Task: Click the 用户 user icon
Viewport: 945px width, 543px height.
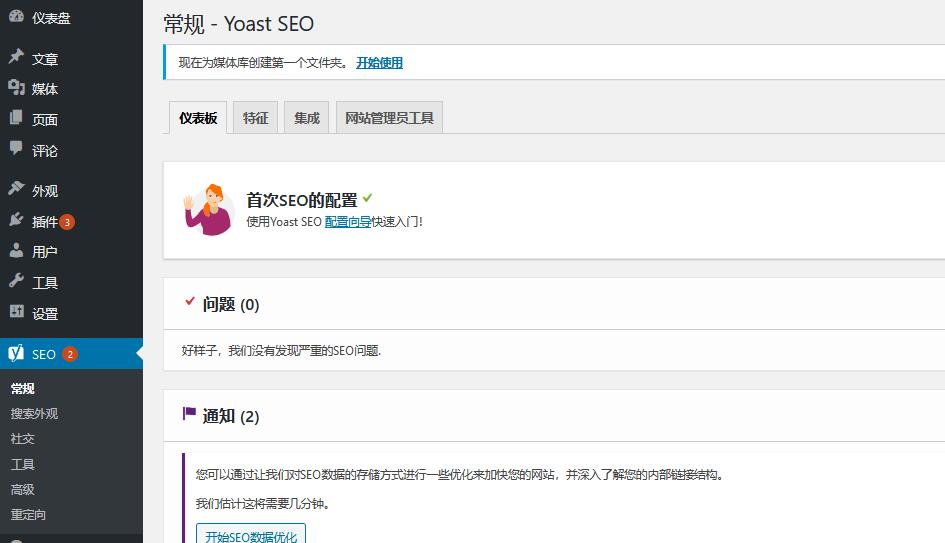Action: point(16,251)
